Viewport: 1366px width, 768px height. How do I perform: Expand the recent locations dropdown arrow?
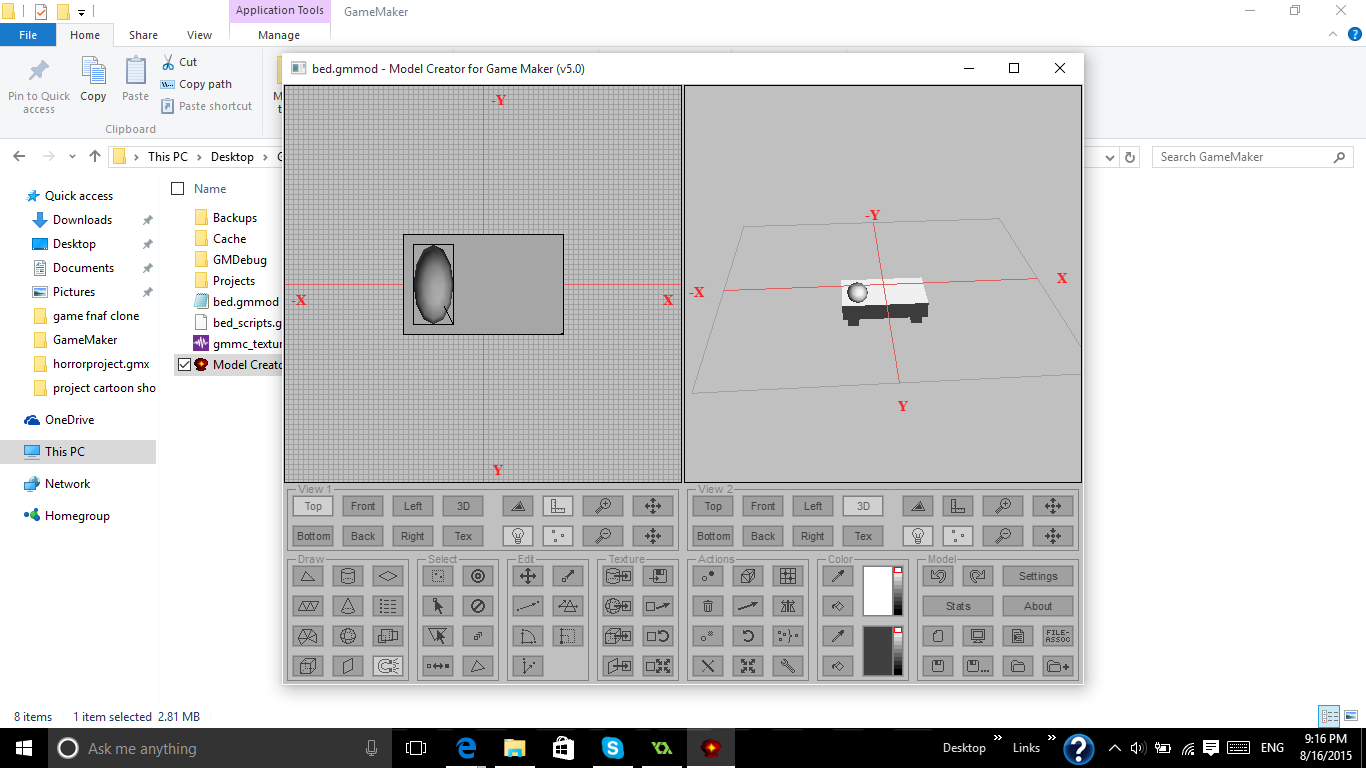click(72, 157)
